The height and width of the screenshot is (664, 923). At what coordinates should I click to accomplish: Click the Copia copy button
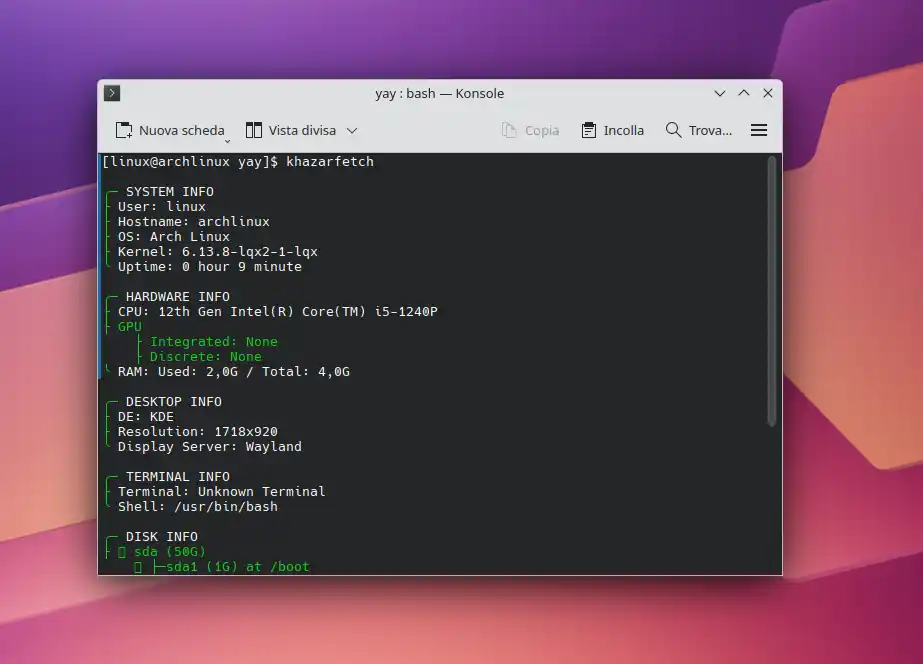click(530, 130)
